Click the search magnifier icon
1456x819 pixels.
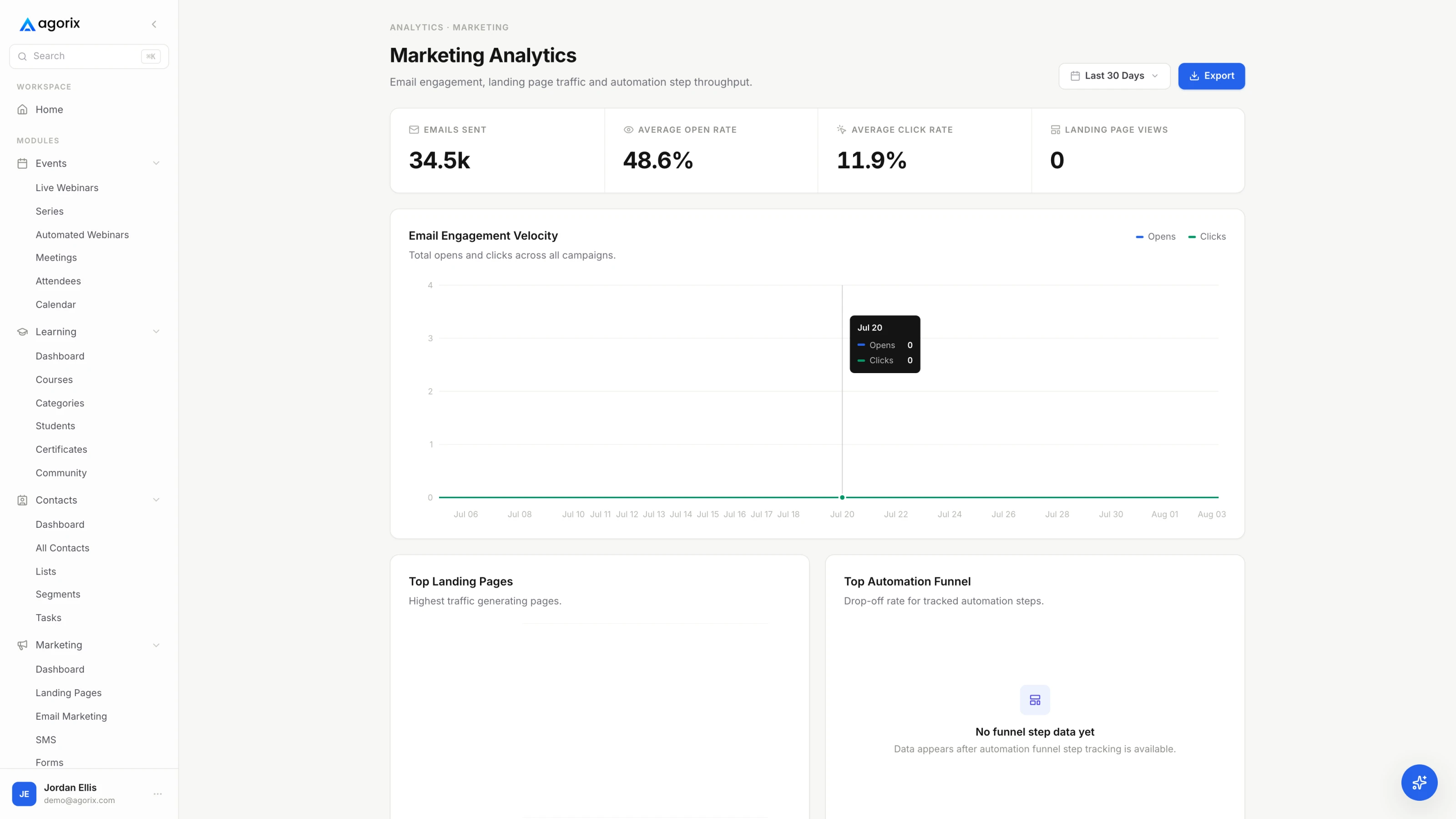23,56
